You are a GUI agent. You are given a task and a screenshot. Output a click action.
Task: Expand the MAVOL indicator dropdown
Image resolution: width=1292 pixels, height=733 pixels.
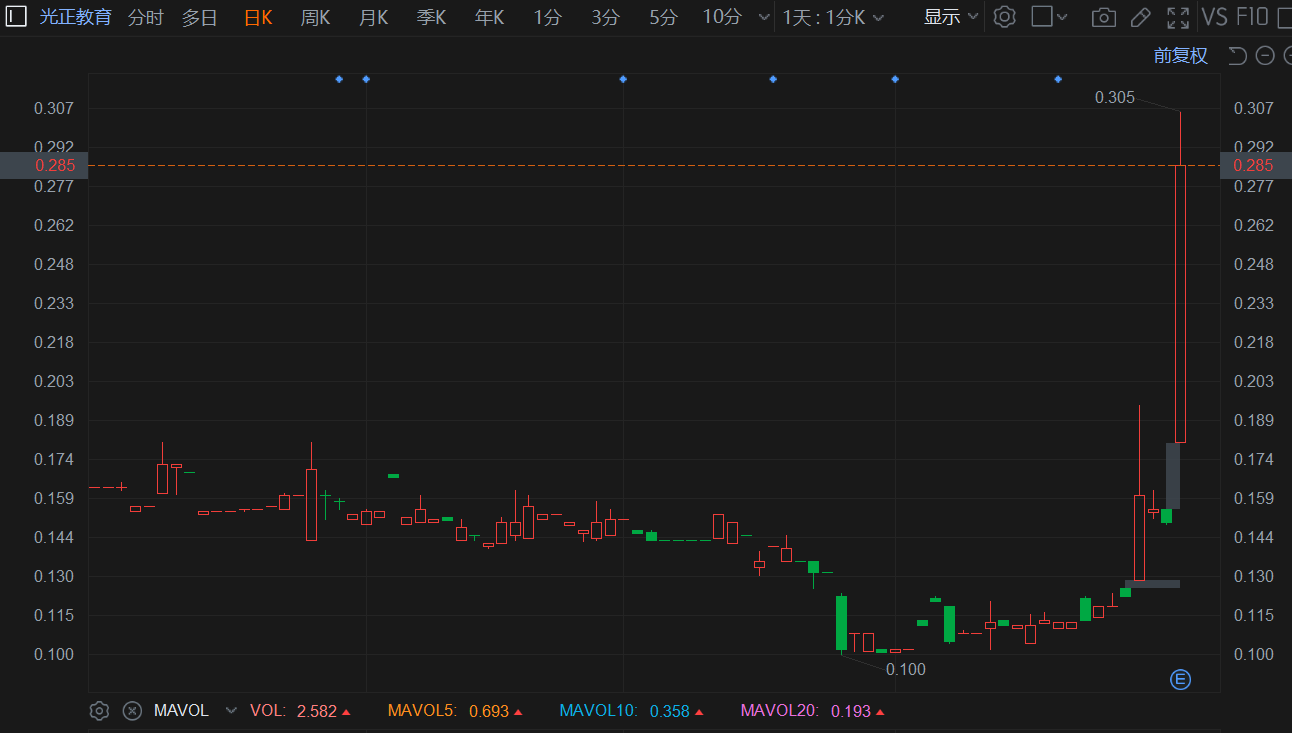[x=231, y=711]
